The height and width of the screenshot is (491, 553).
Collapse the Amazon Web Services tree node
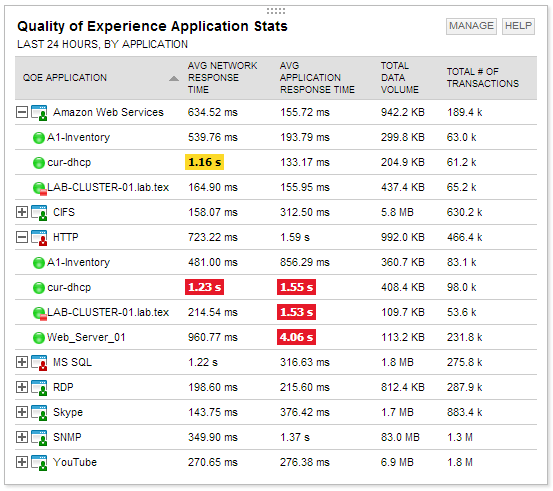(x=22, y=113)
